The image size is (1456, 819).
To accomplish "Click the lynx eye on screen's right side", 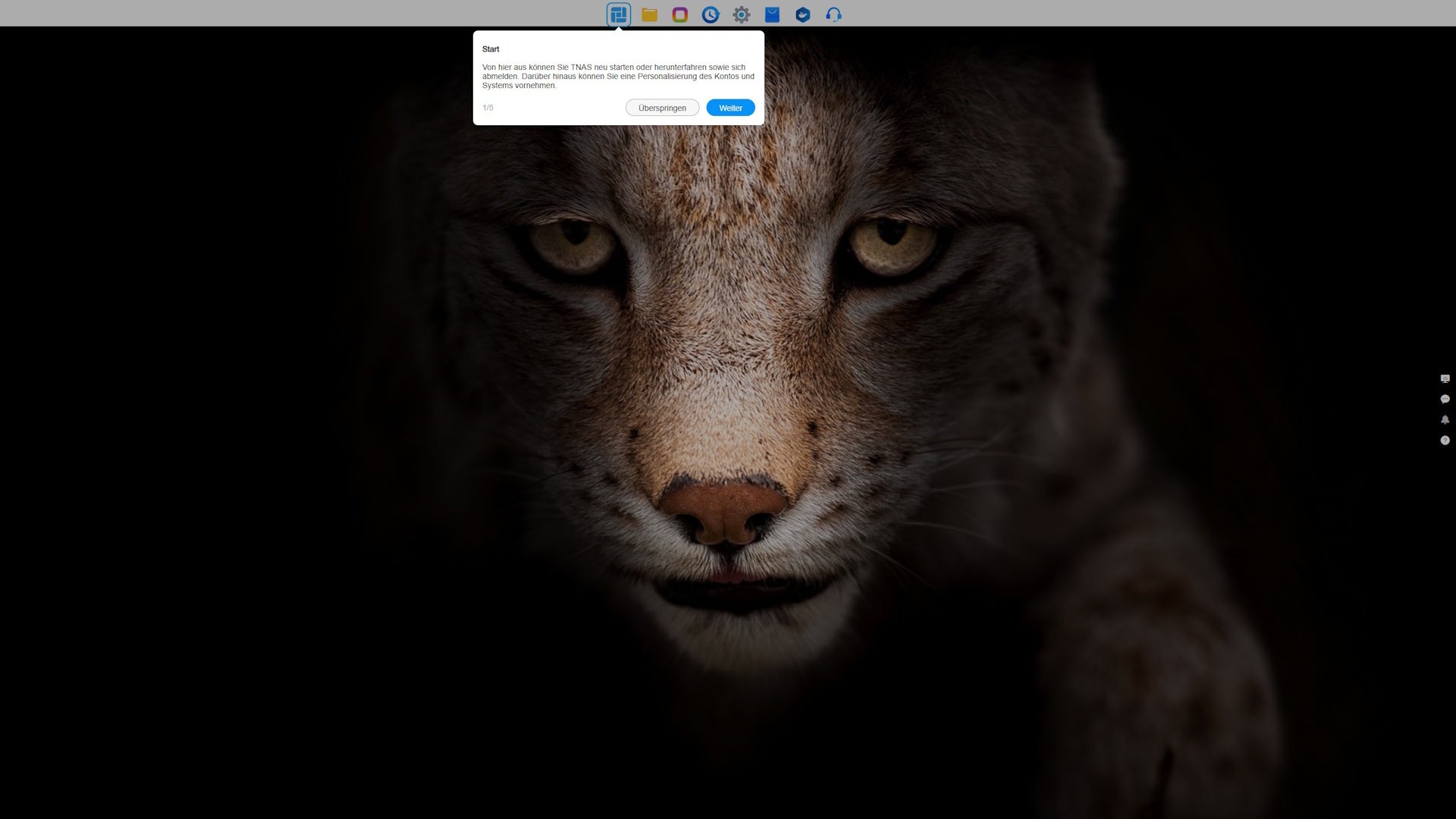I will click(x=893, y=244).
